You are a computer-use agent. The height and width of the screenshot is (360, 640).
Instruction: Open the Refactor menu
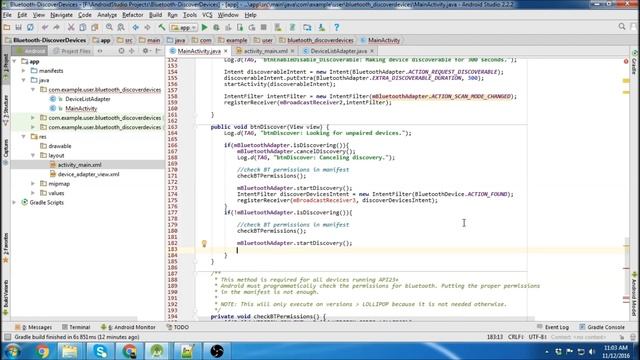pos(133,15)
